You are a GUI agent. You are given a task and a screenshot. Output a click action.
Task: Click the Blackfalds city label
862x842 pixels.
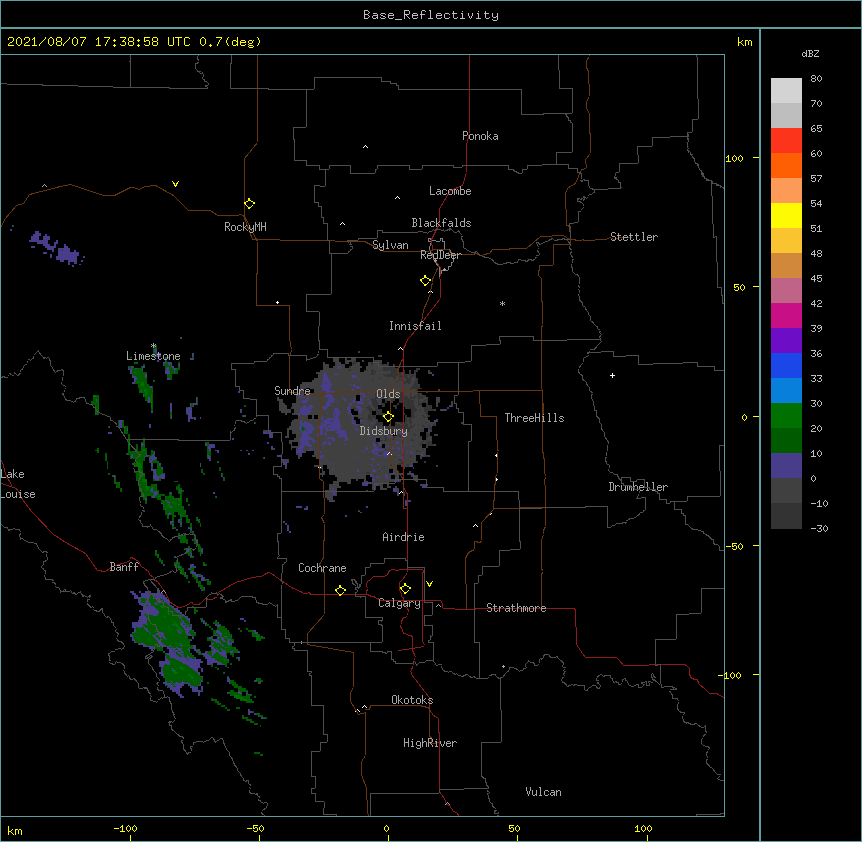441,223
